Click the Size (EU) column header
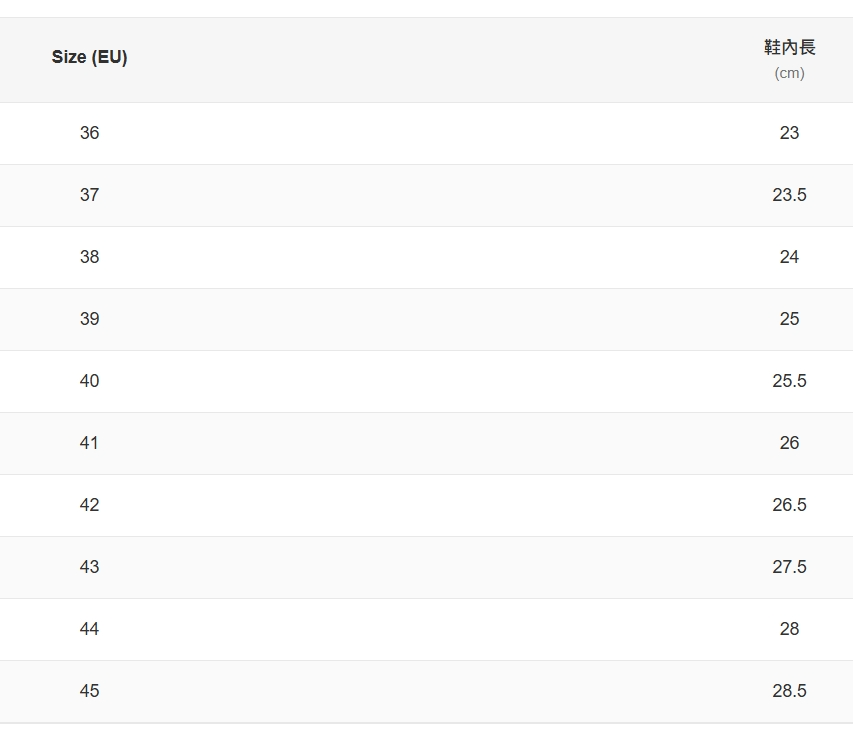Viewport: 853px width, 741px height. [89, 57]
